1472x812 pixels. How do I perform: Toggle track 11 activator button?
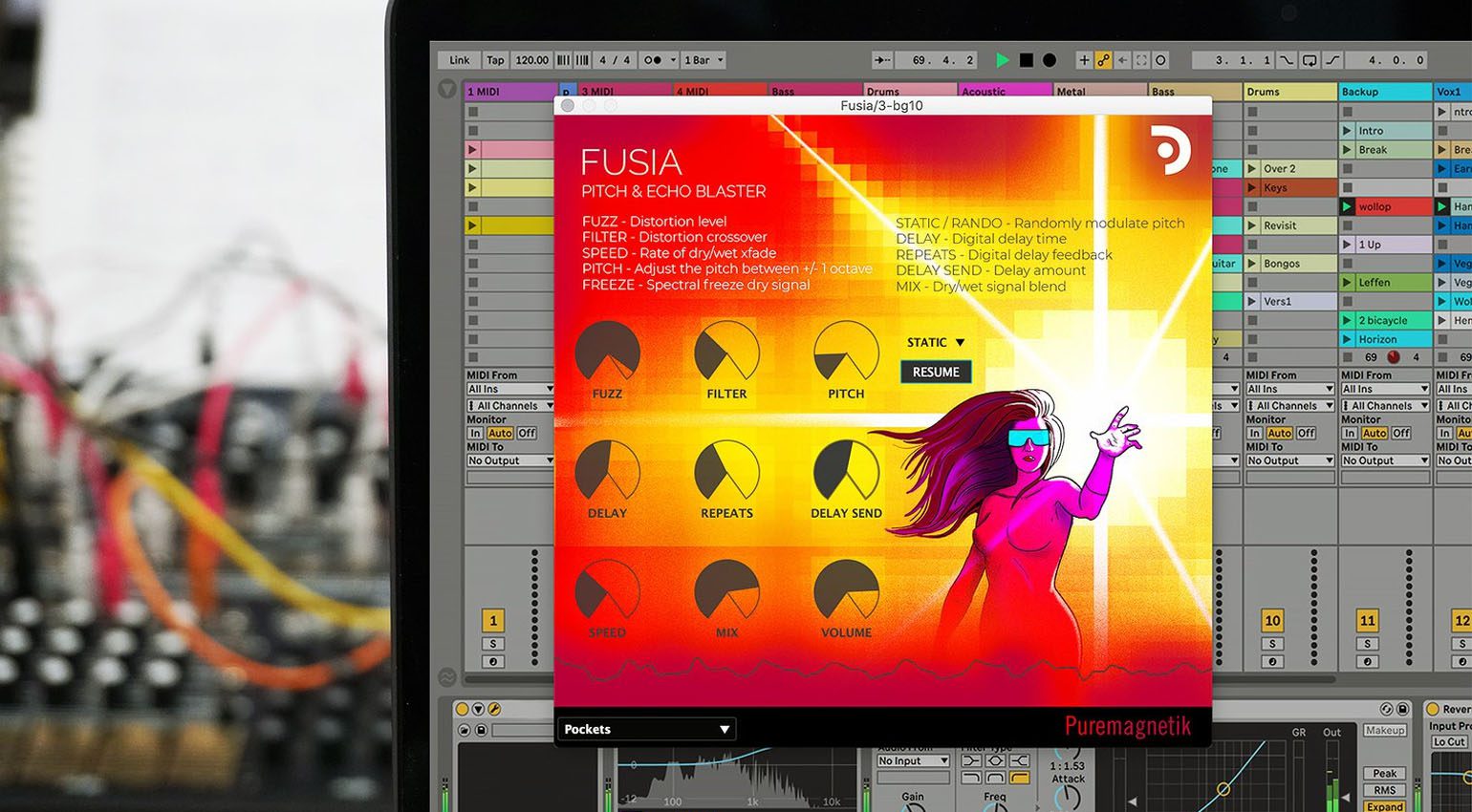coord(1368,621)
